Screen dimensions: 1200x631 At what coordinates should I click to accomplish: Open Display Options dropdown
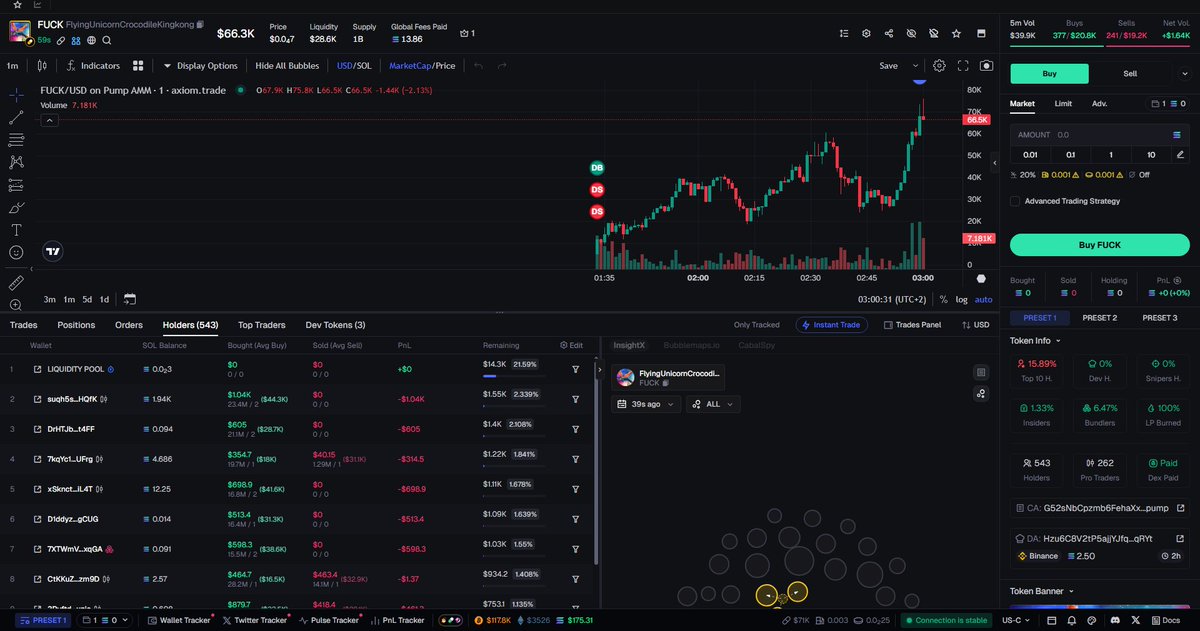pos(201,66)
